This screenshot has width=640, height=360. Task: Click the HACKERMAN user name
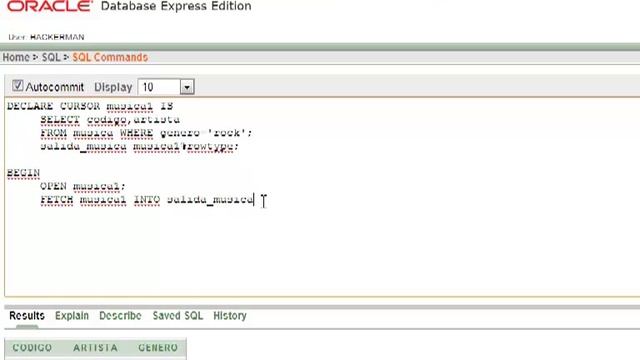tap(57, 37)
